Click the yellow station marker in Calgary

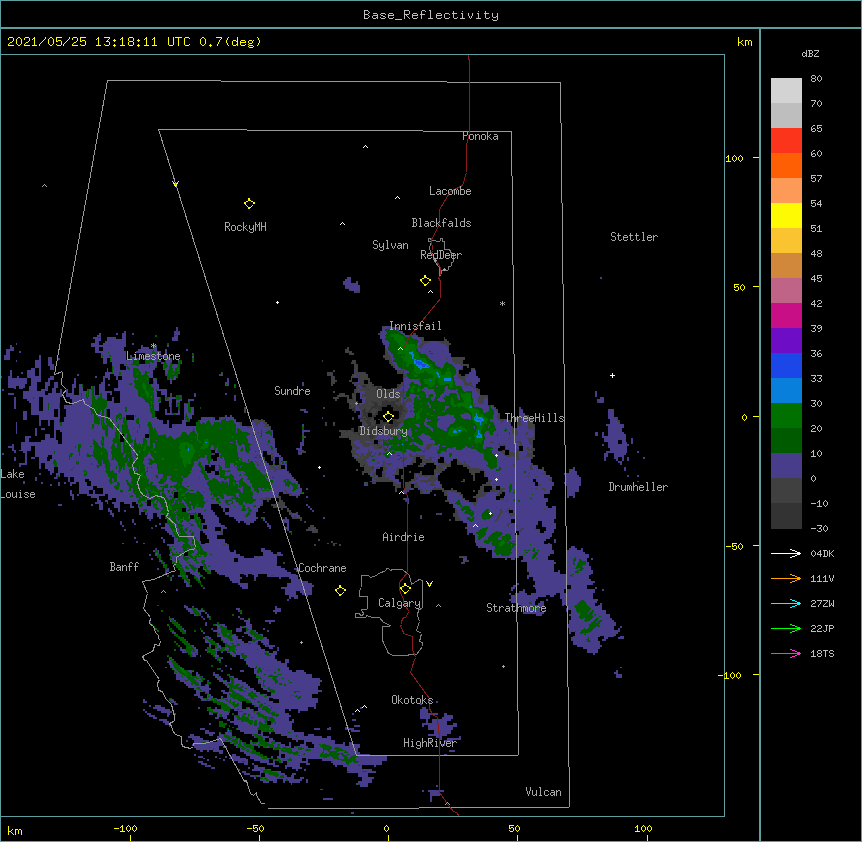coord(405,589)
